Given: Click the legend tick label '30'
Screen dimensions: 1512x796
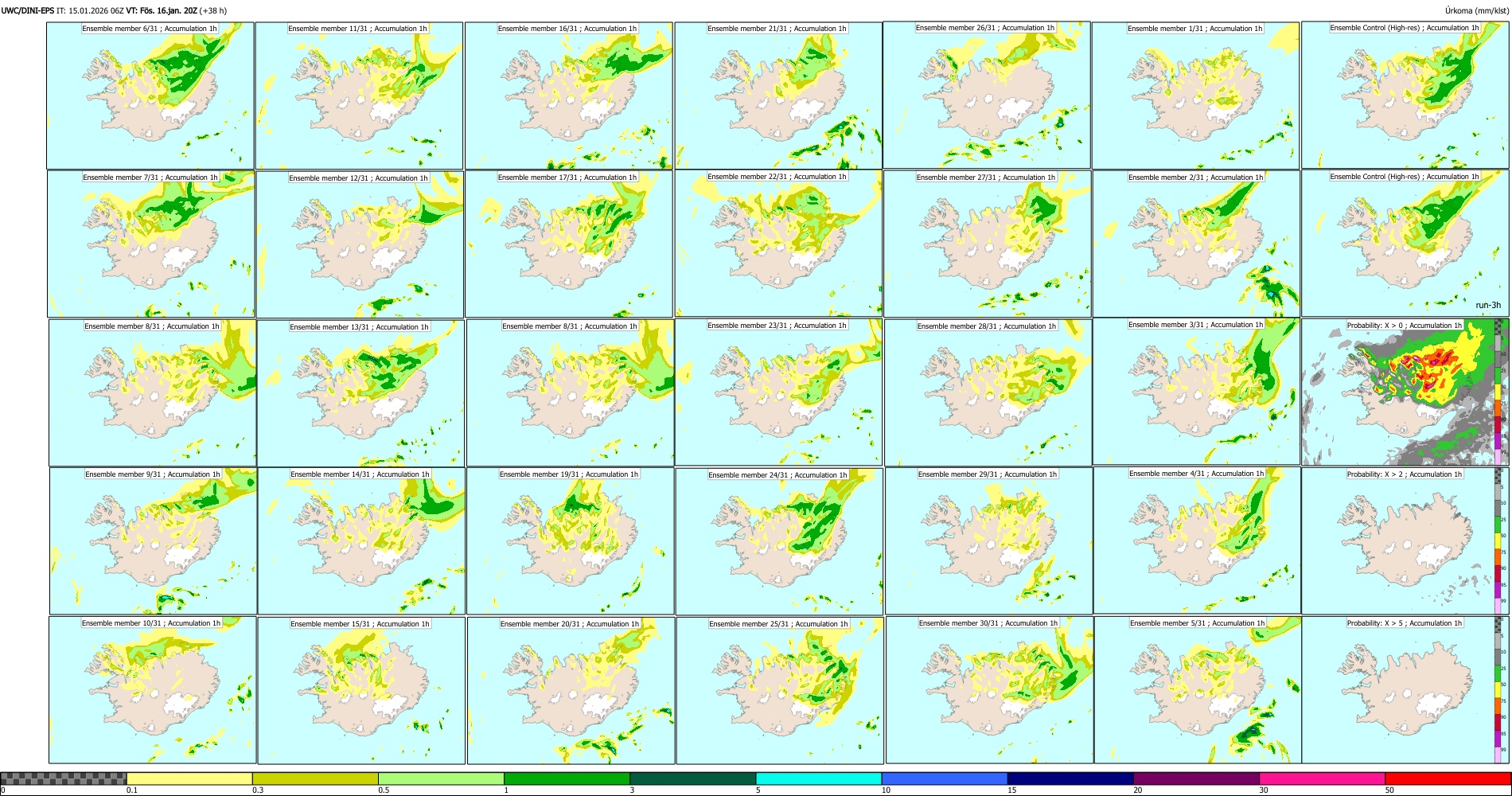Looking at the screenshot, I should tap(1264, 790).
